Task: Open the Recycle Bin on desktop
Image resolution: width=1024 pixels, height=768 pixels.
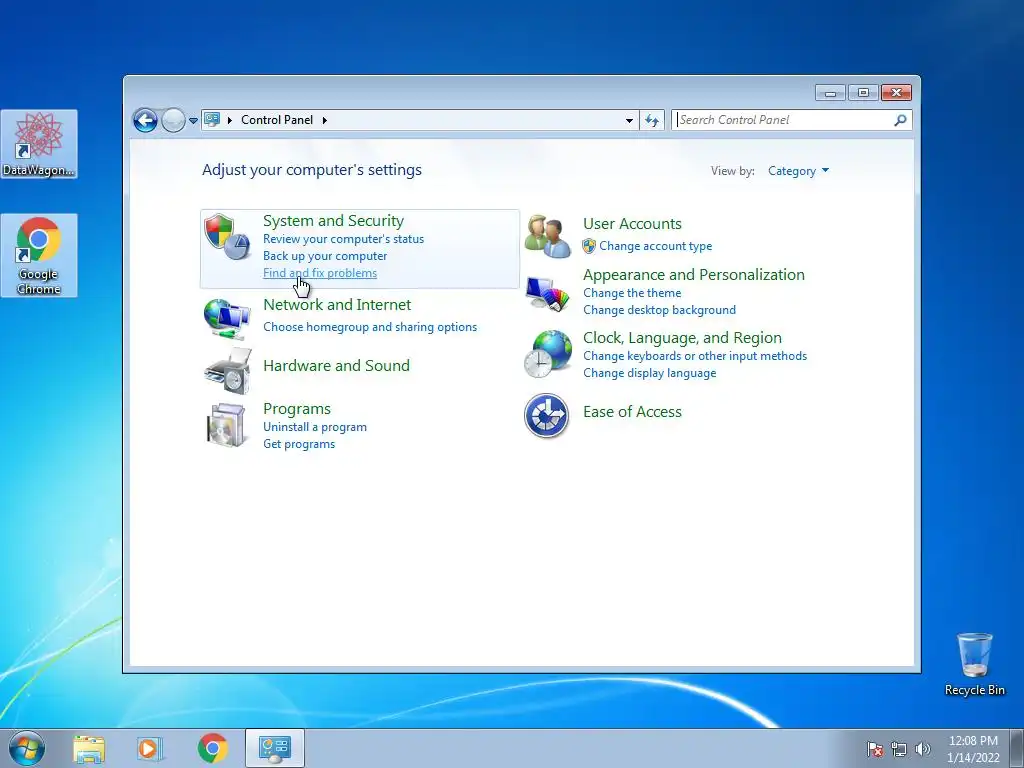Action: click(x=974, y=664)
